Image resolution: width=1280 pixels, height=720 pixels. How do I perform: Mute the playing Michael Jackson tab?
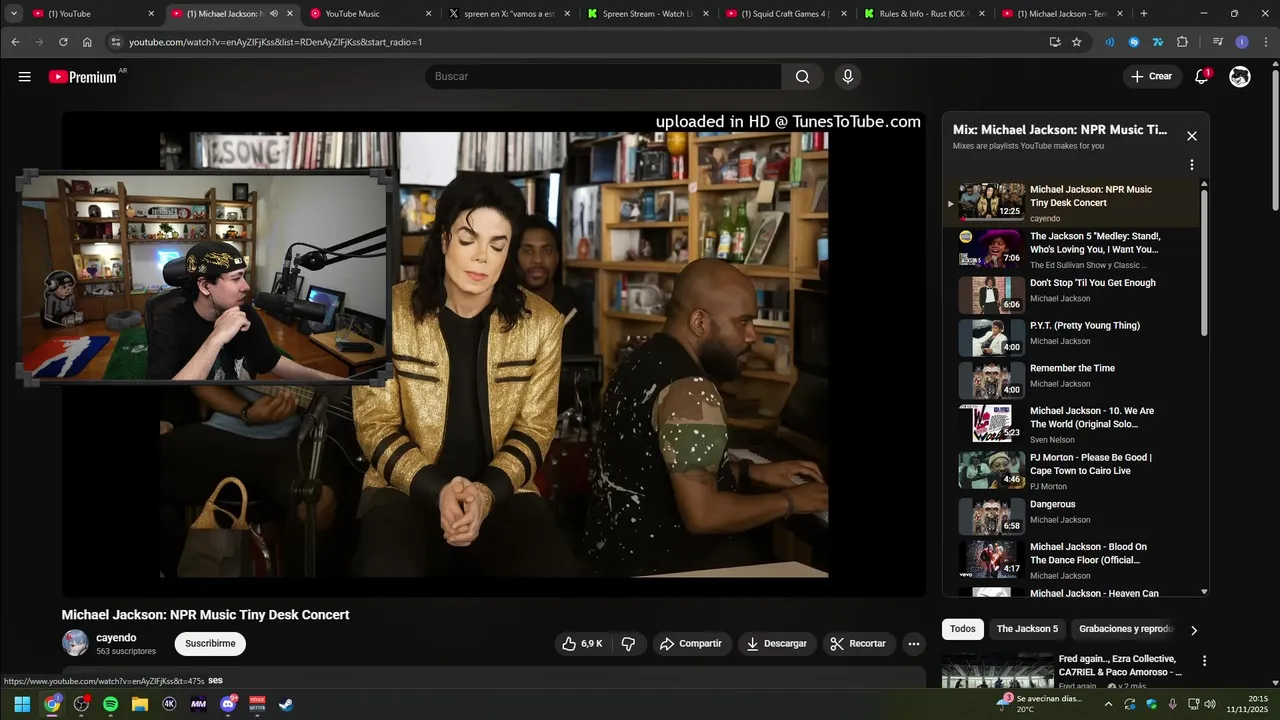(x=274, y=14)
